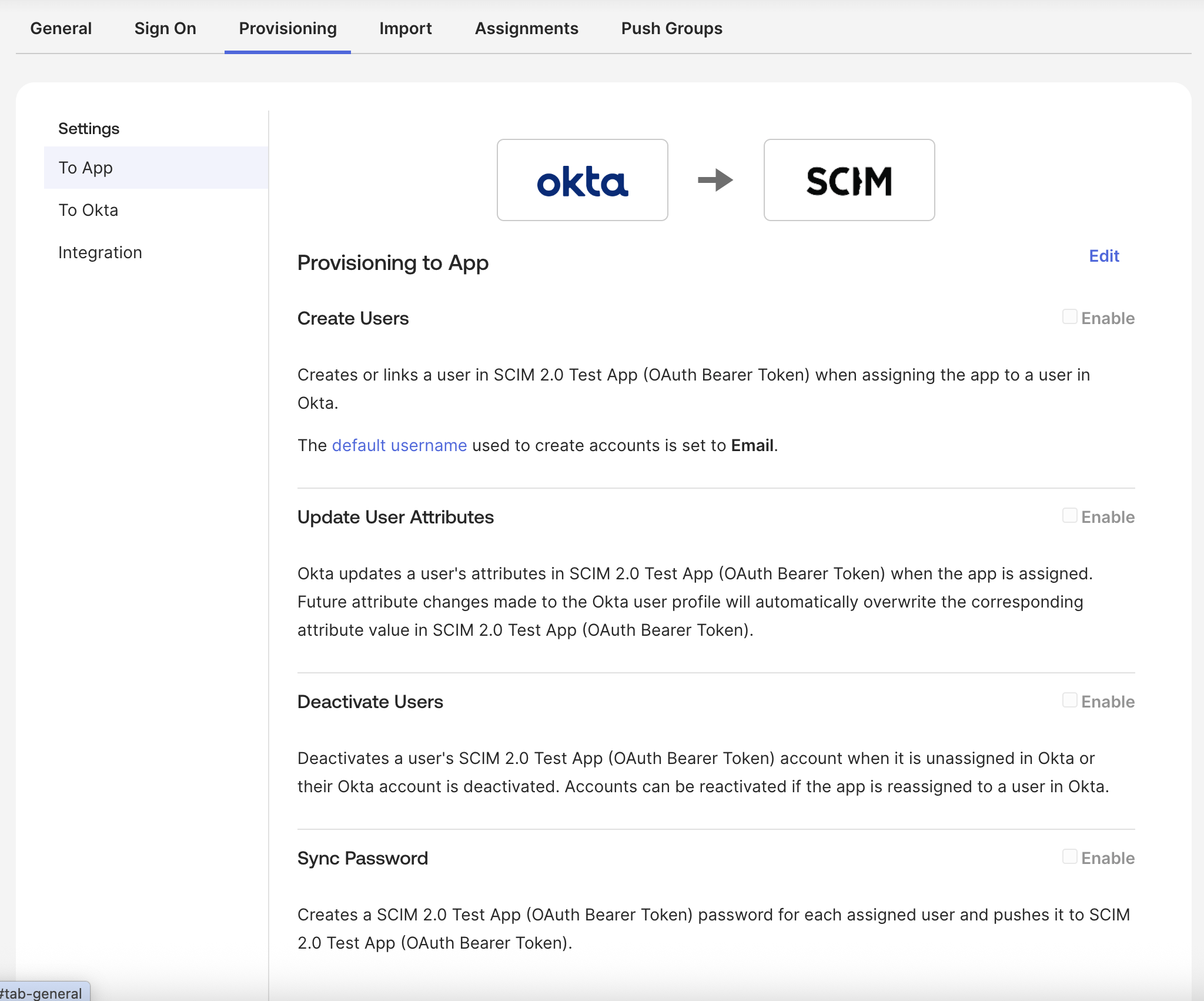Viewport: 1204px width, 1001px height.
Task: Select the Provisioning tab
Action: [287, 28]
